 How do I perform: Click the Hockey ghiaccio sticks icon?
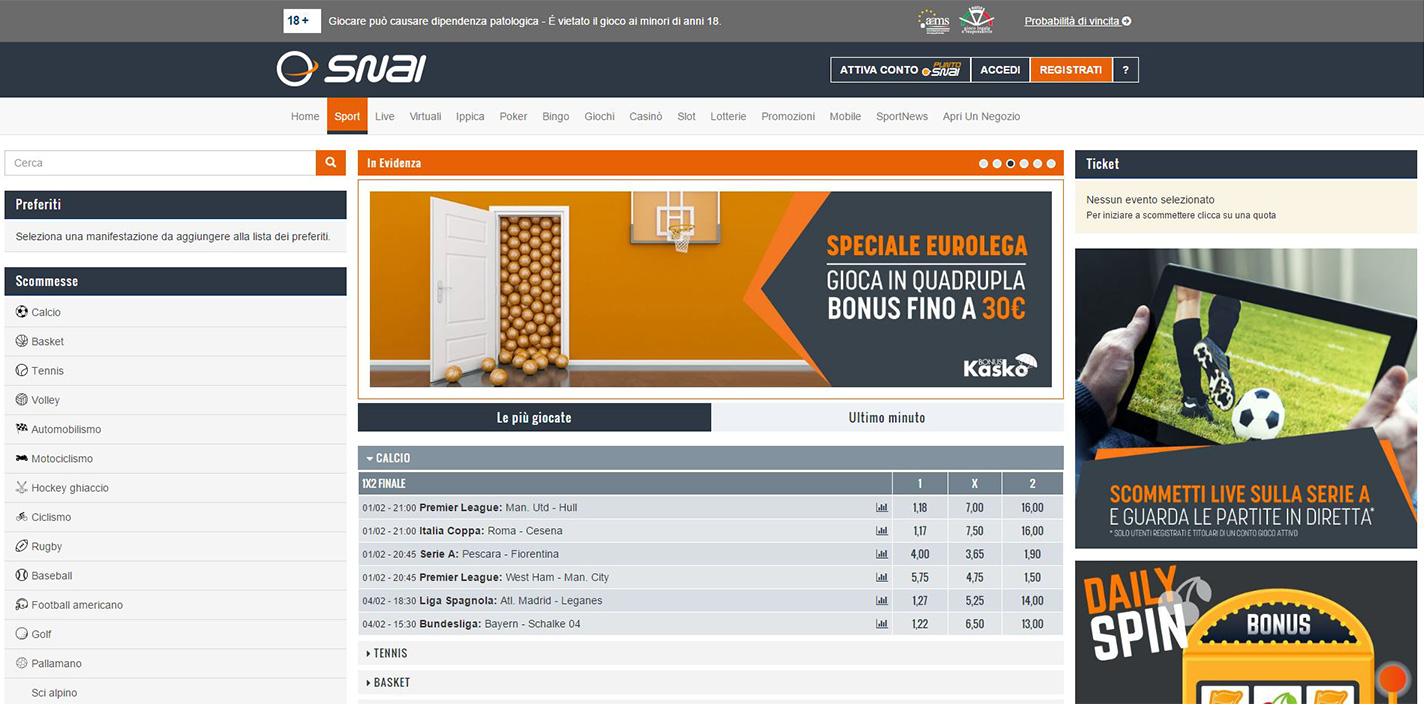click(x=22, y=487)
